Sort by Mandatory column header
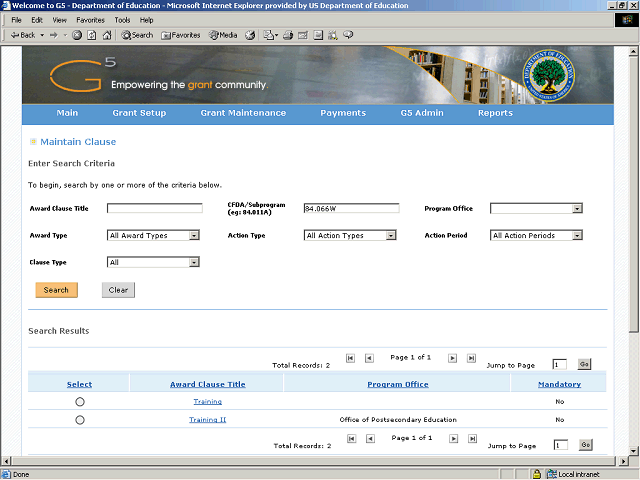The image size is (640, 480). [x=559, y=384]
